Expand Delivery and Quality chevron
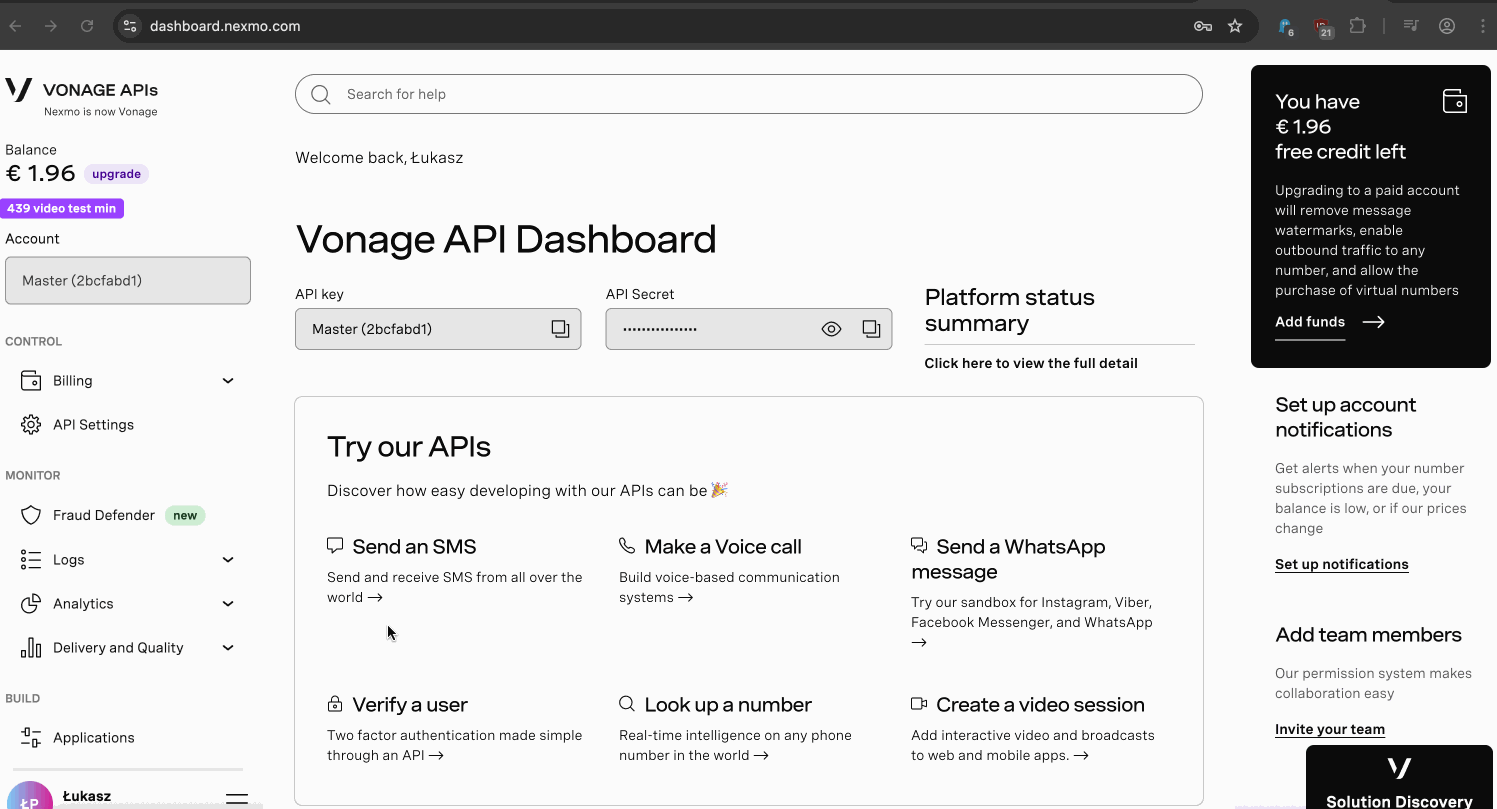The image size is (1497, 809). 228,648
